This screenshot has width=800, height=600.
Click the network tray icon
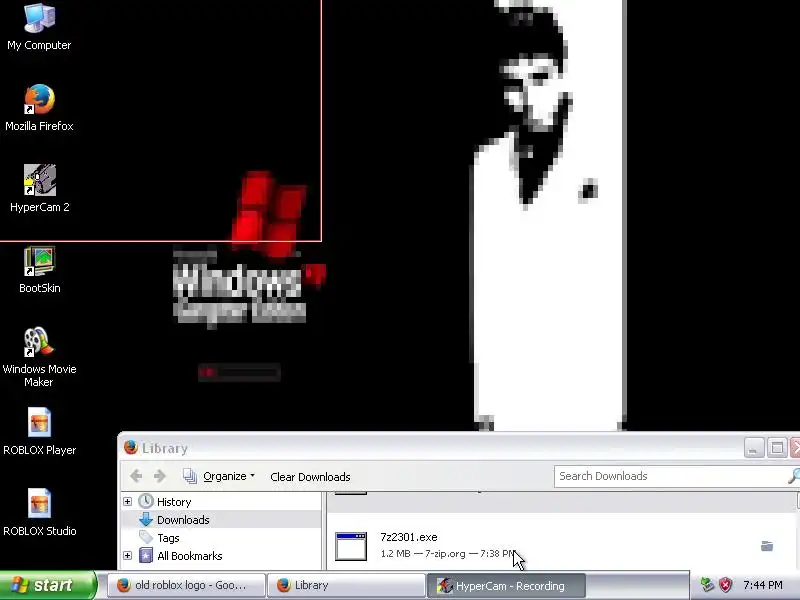tap(707, 585)
